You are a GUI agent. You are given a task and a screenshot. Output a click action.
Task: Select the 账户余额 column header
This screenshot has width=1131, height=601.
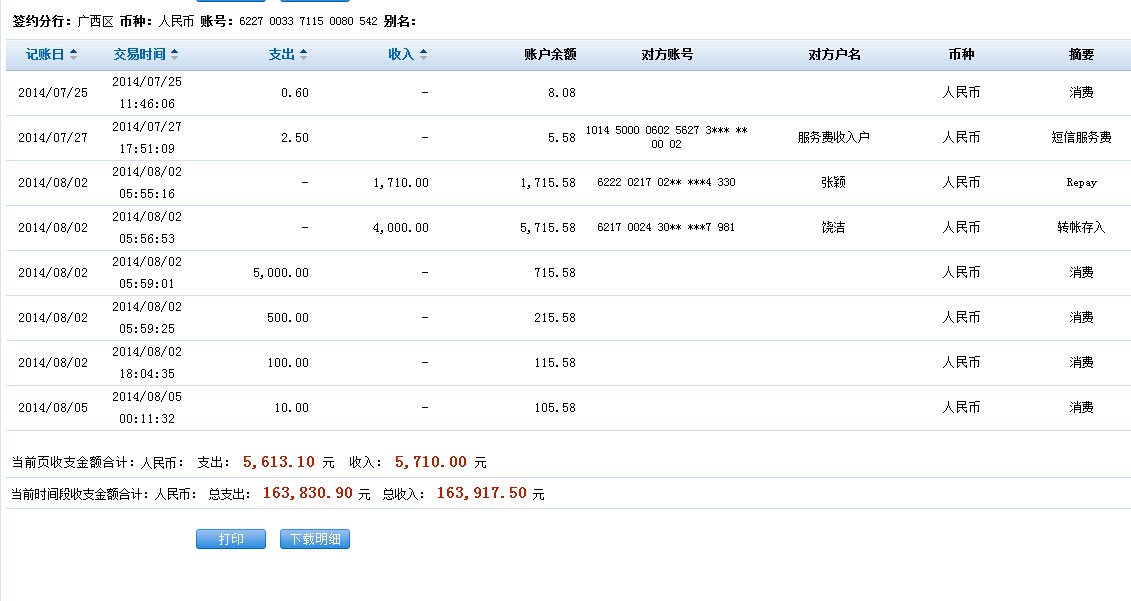click(x=550, y=55)
